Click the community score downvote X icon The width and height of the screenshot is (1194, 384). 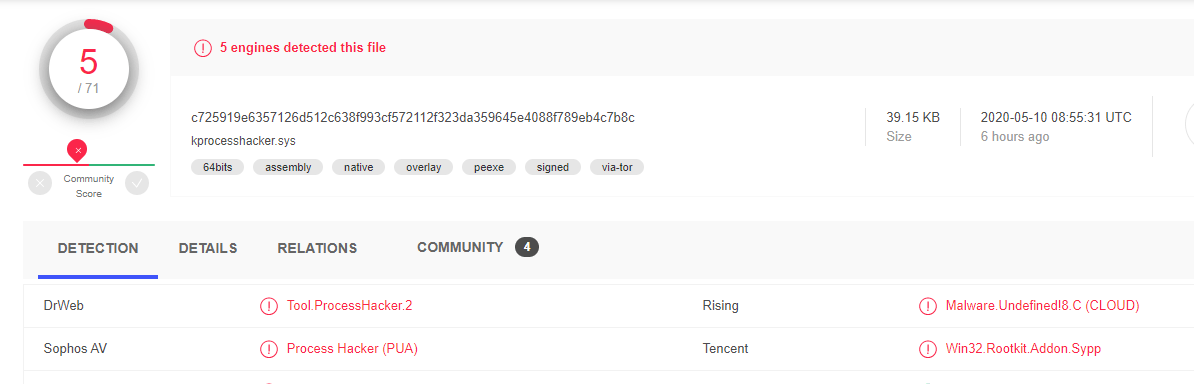40,183
